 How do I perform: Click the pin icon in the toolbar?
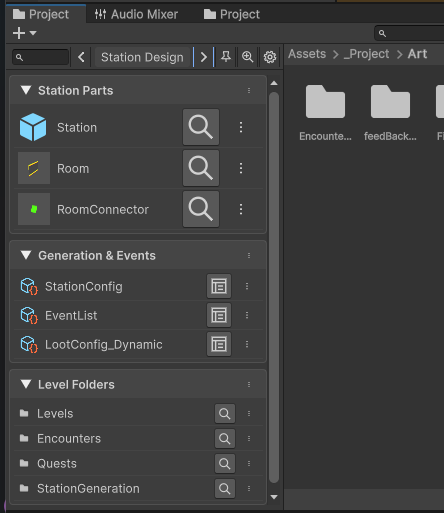(x=226, y=57)
